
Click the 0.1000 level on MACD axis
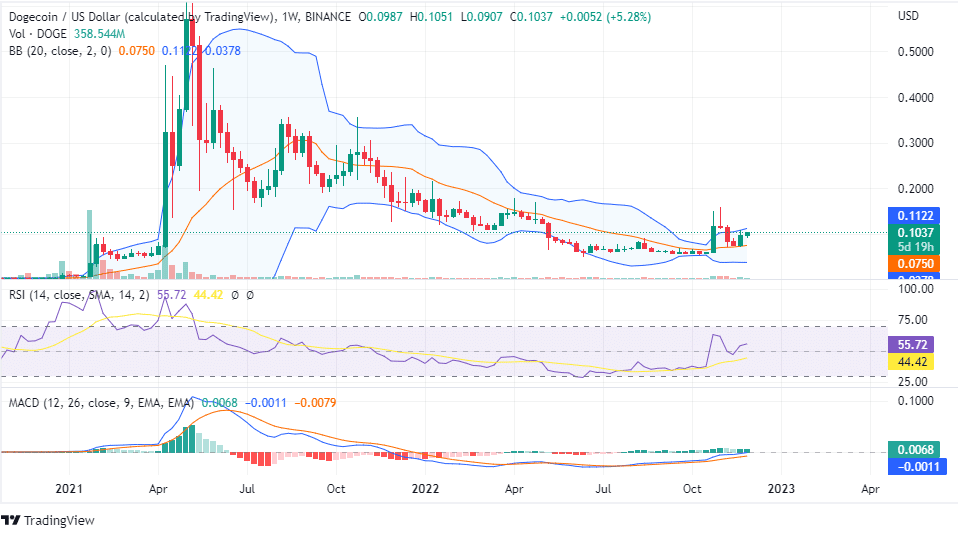915,401
